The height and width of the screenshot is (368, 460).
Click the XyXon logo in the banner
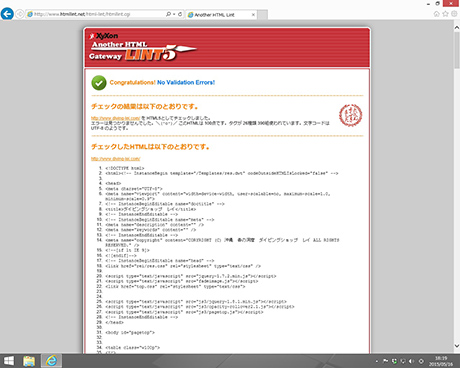(x=104, y=36)
